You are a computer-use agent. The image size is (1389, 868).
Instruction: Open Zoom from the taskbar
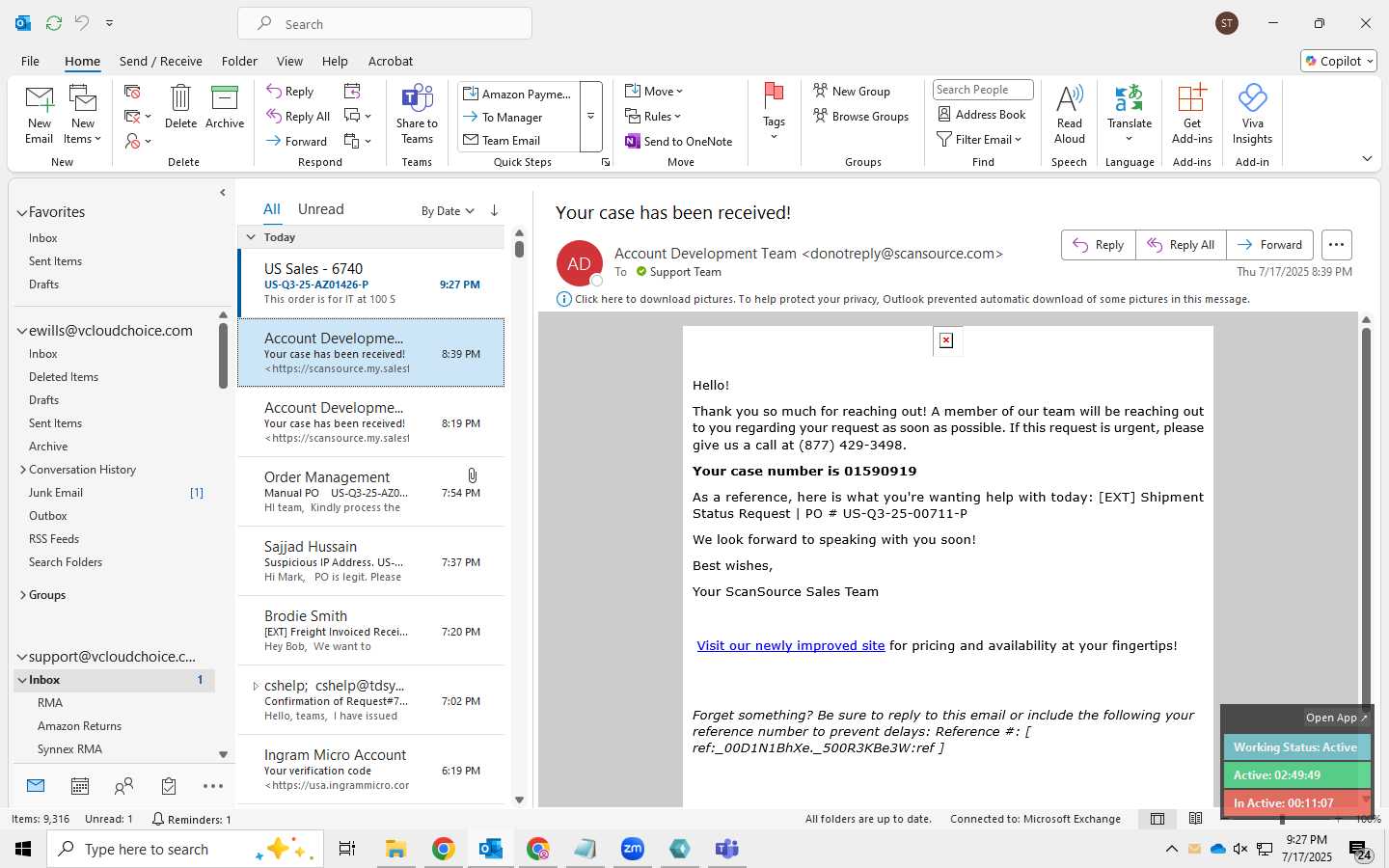(633, 849)
